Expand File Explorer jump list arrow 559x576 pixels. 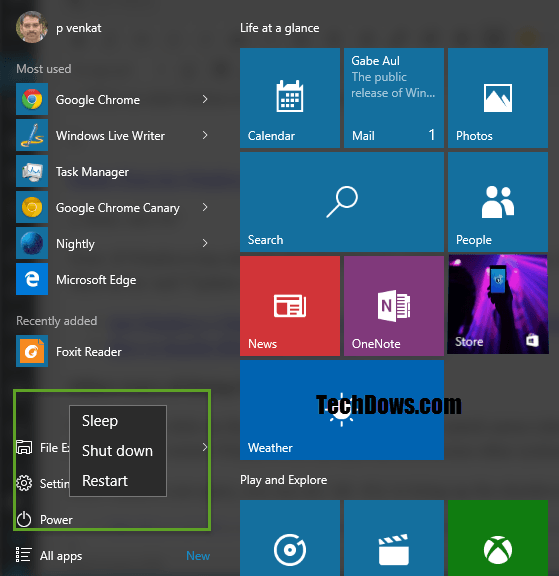pyautogui.click(x=205, y=447)
